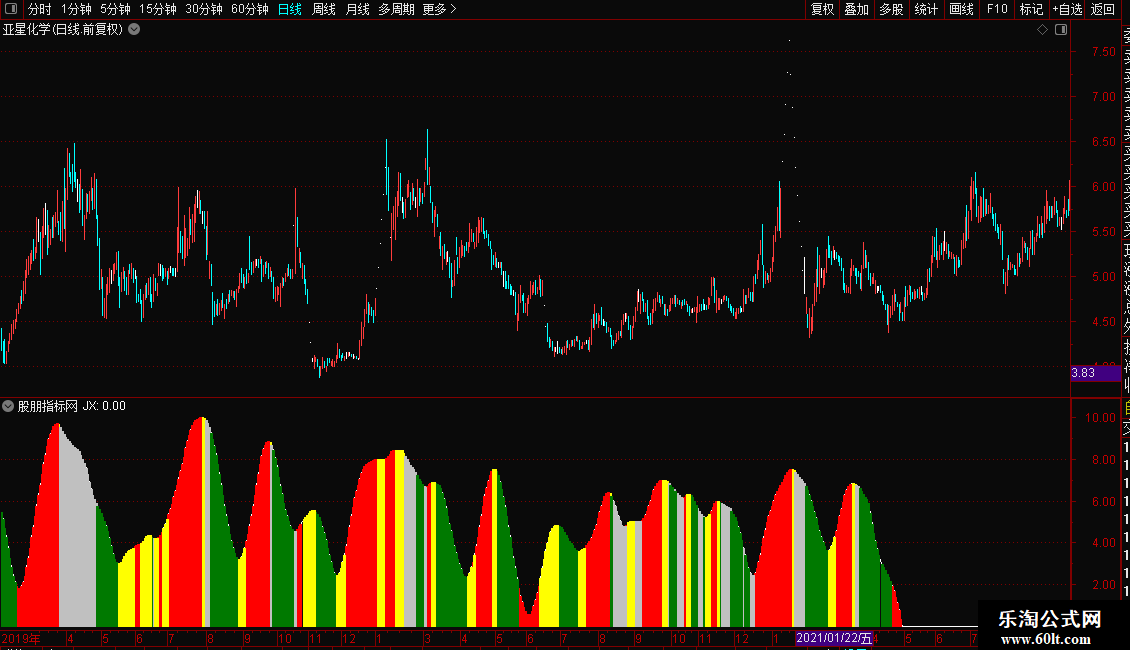The width and height of the screenshot is (1130, 650).
Task: Open the 统计 statistics tool
Action: tap(926, 9)
